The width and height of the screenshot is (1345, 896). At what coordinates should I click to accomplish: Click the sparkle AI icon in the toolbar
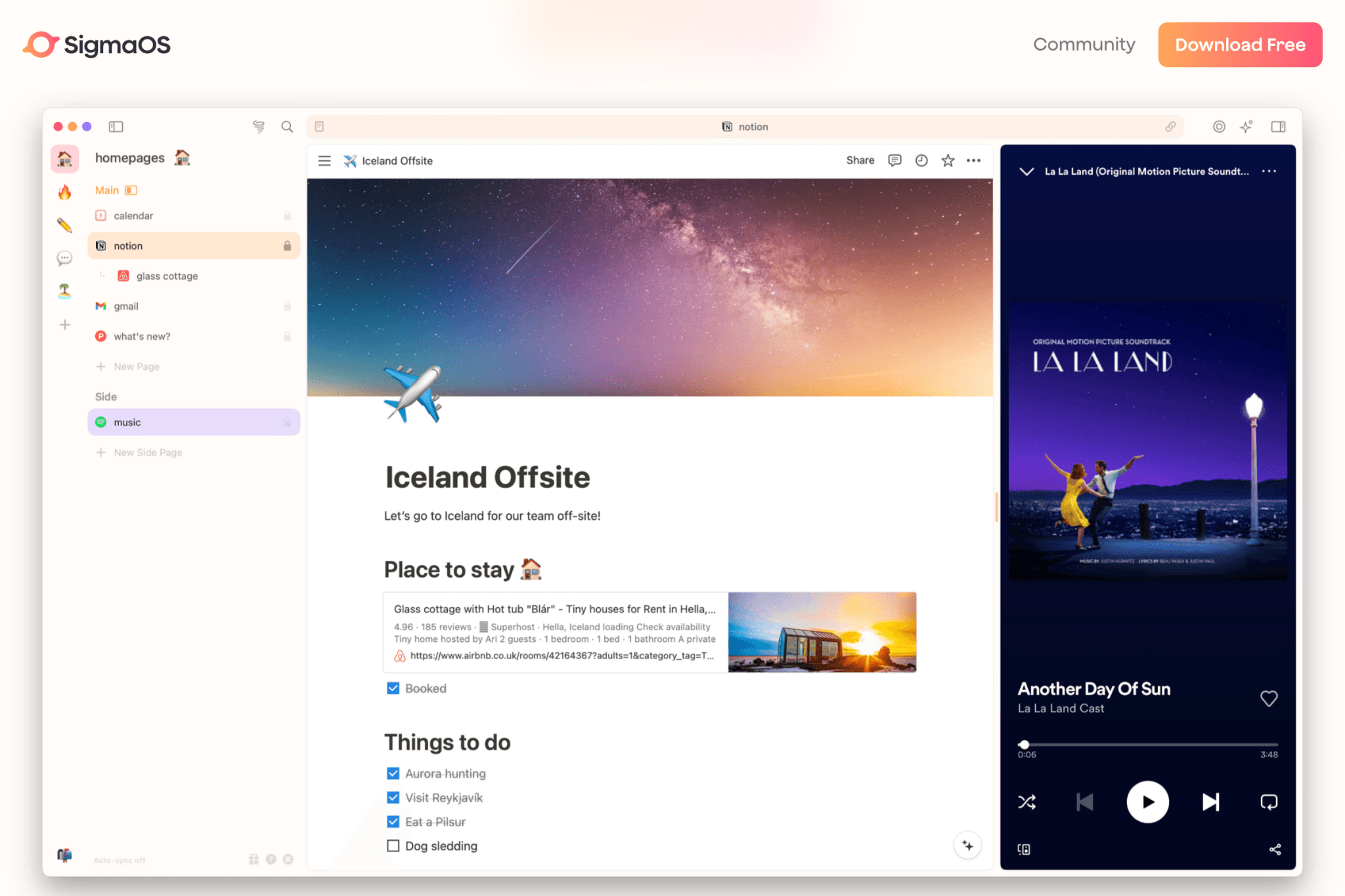click(1246, 126)
